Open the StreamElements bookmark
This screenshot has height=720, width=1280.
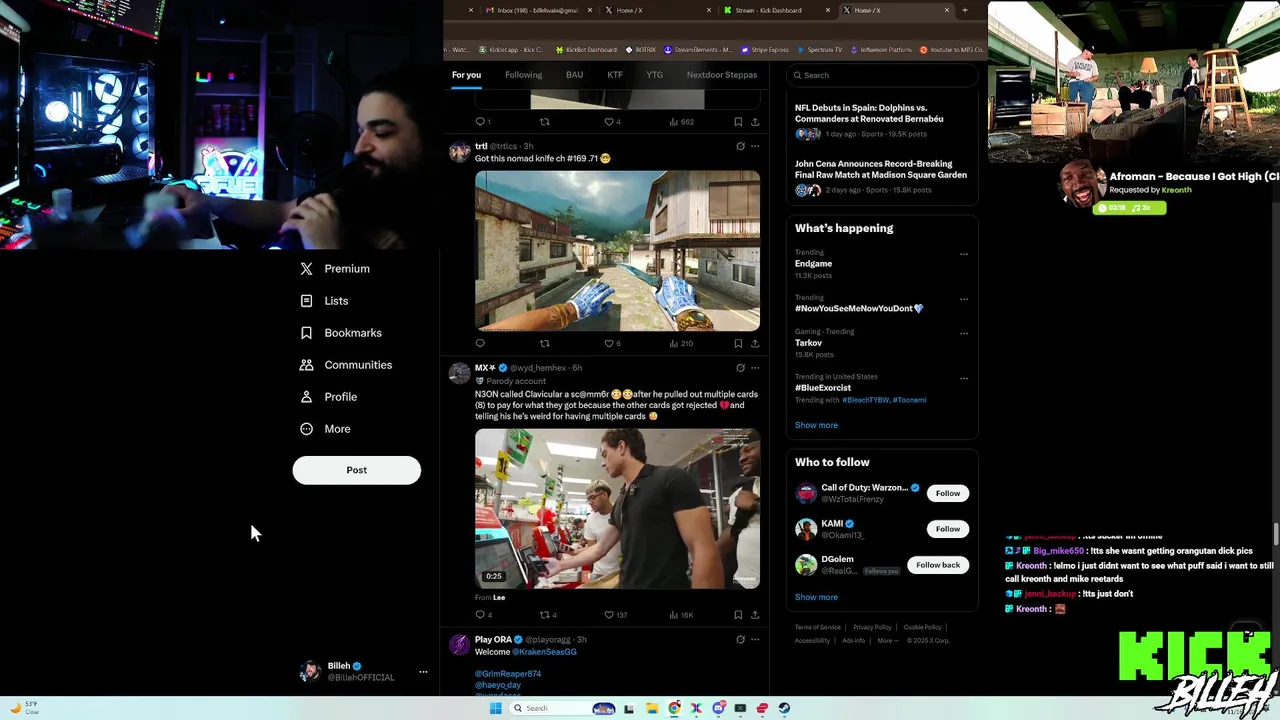(x=698, y=49)
